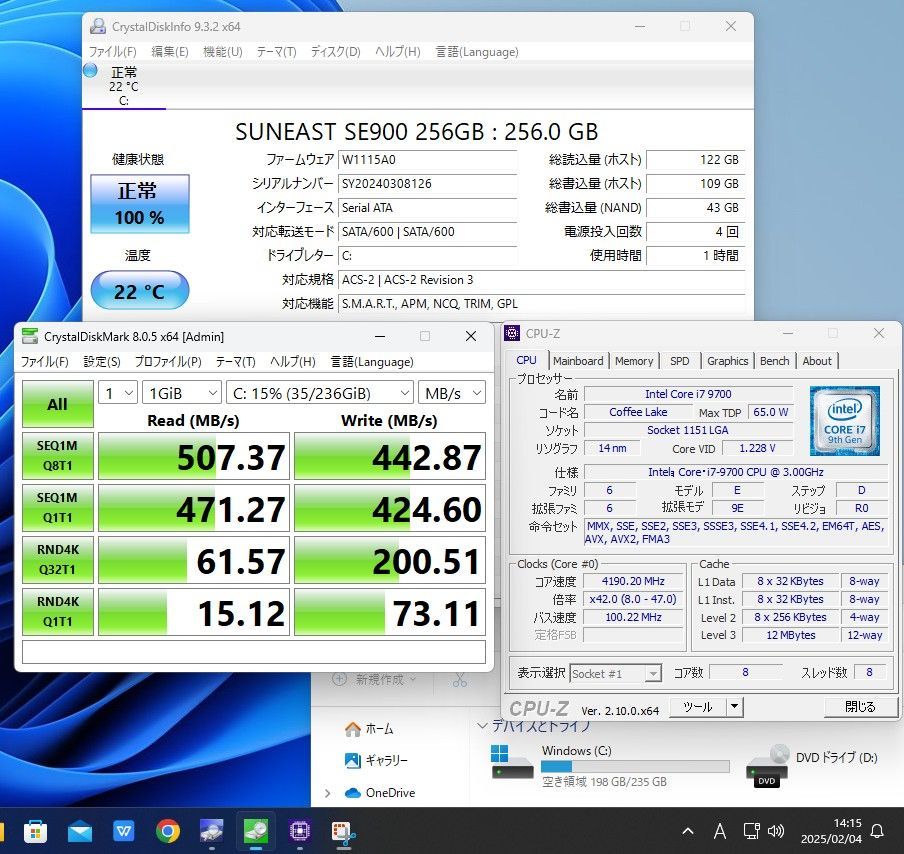Switch to CrystalDiskInfo taskbar icon
This screenshot has height=854, width=904.
212,831
